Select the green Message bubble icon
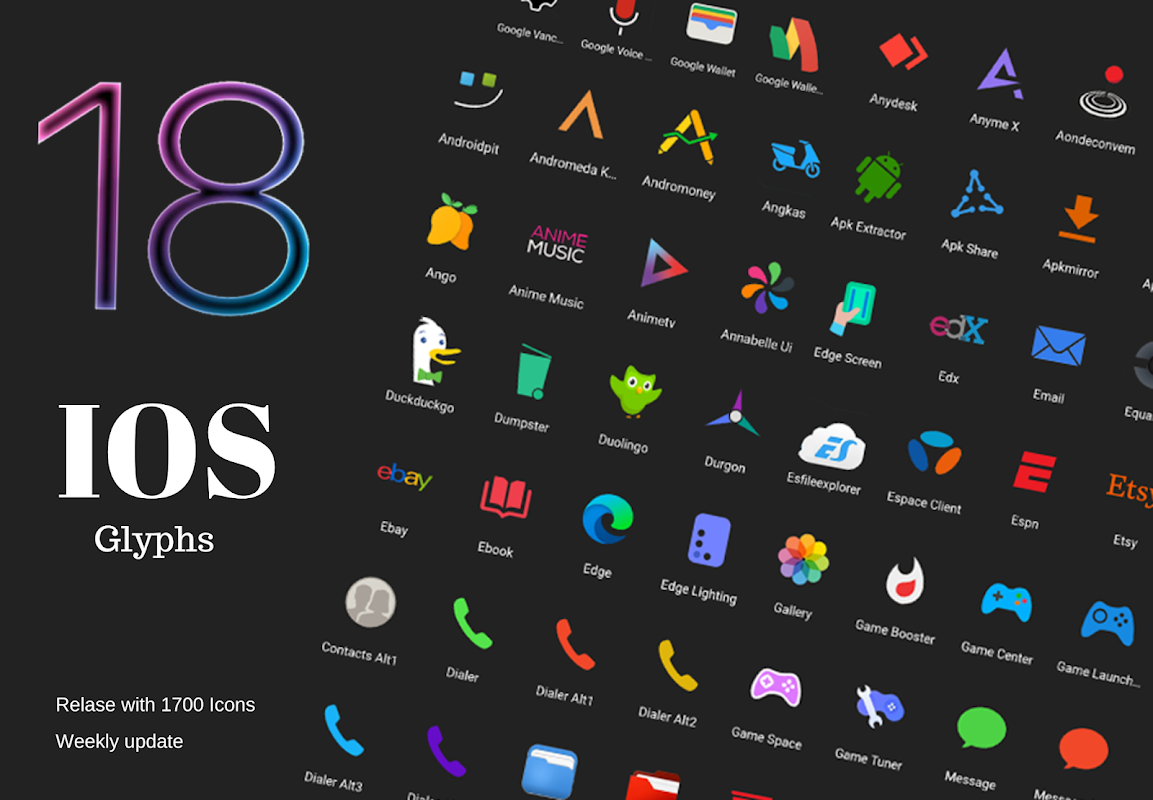 pyautogui.click(x=981, y=728)
